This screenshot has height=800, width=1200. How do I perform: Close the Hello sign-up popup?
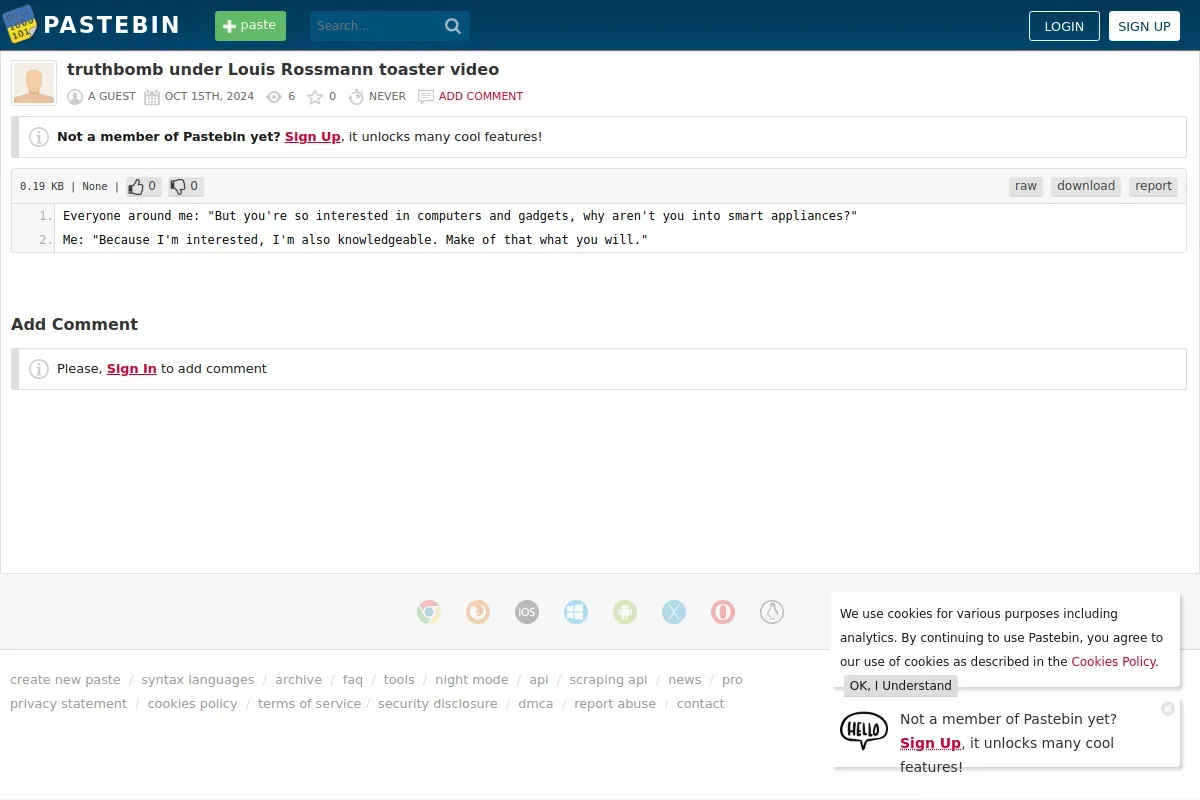(x=1168, y=709)
